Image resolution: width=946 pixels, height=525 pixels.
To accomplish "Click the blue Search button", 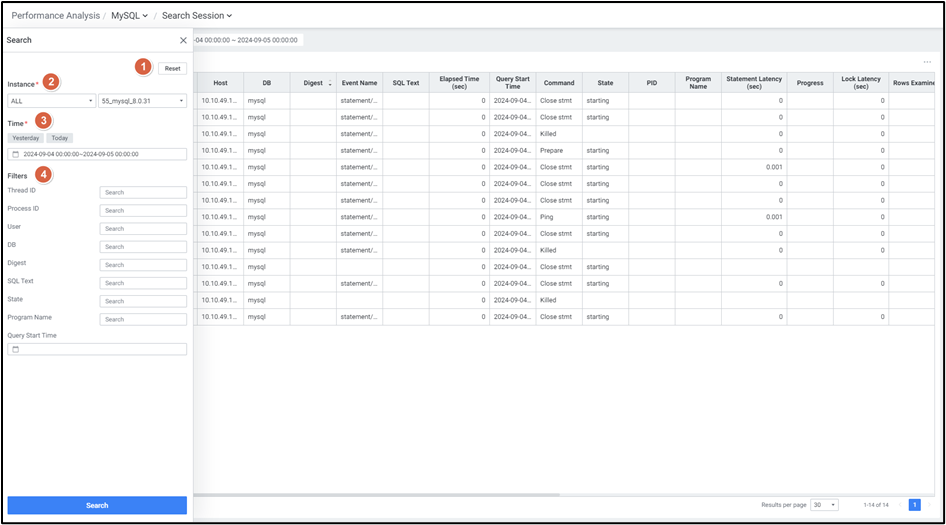I will coord(97,505).
